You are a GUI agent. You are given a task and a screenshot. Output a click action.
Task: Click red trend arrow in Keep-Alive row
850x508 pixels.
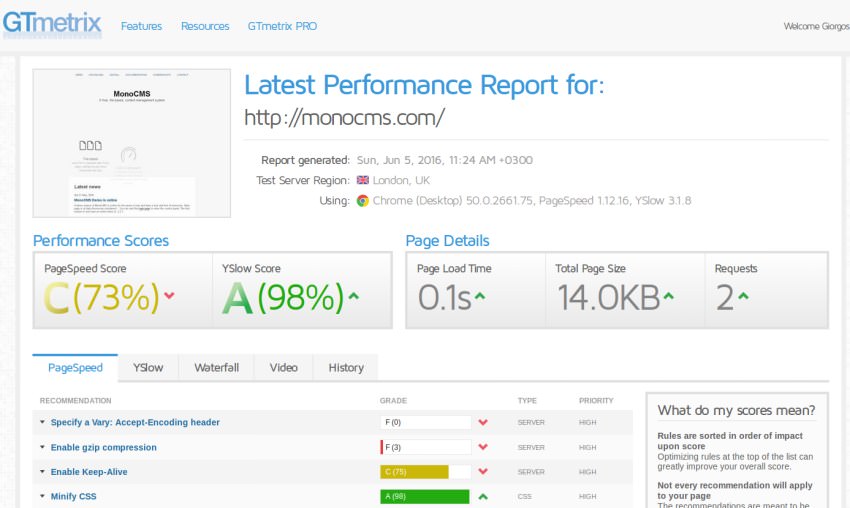(483, 472)
